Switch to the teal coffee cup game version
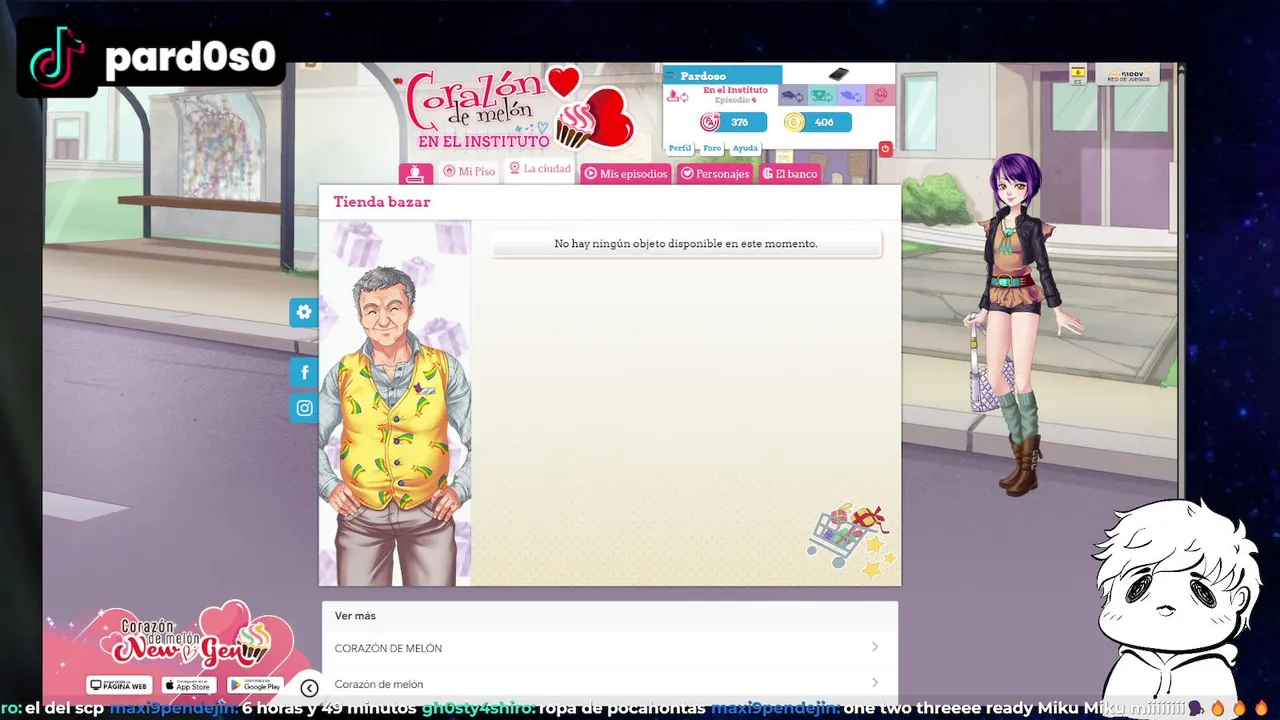This screenshot has width=1280, height=720. coord(822,96)
